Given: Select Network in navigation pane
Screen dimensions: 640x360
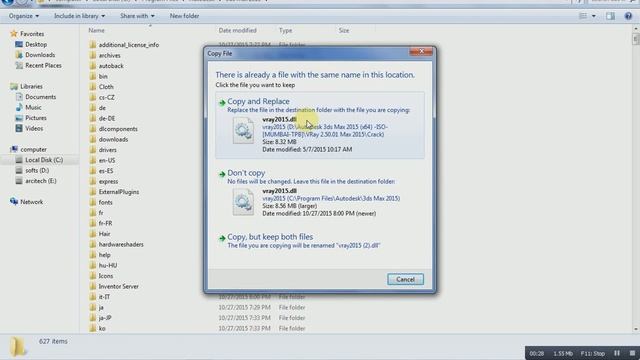Looking at the screenshot, I should click(x=31, y=202).
